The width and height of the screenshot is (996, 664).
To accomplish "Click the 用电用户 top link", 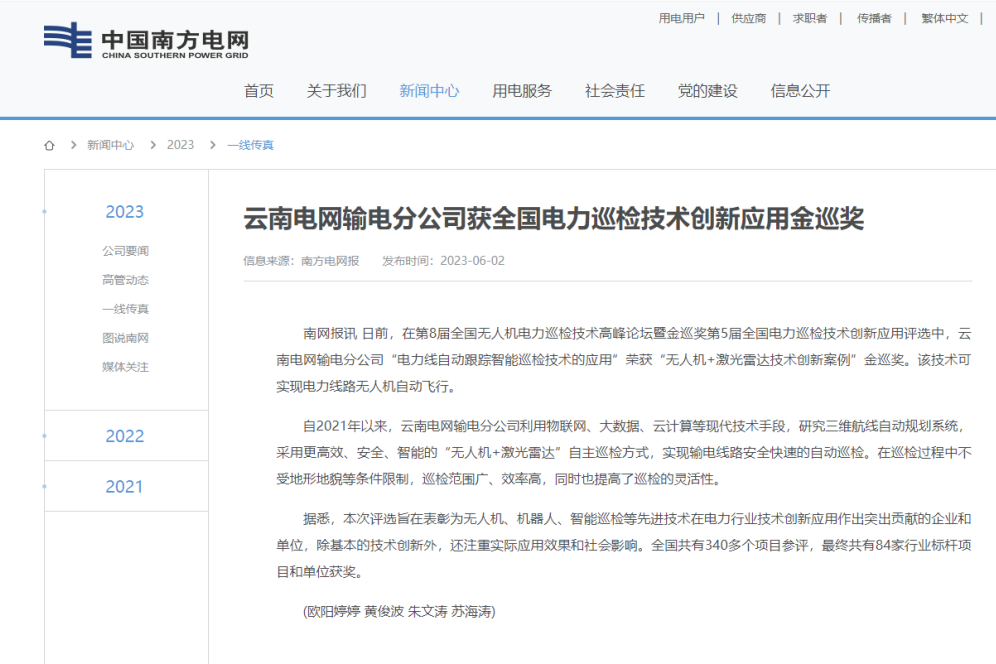I will click(x=681, y=18).
